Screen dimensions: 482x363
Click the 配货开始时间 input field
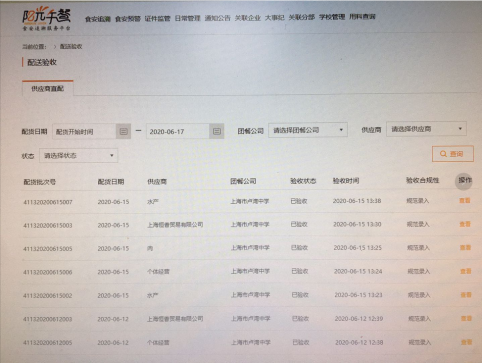click(x=84, y=132)
